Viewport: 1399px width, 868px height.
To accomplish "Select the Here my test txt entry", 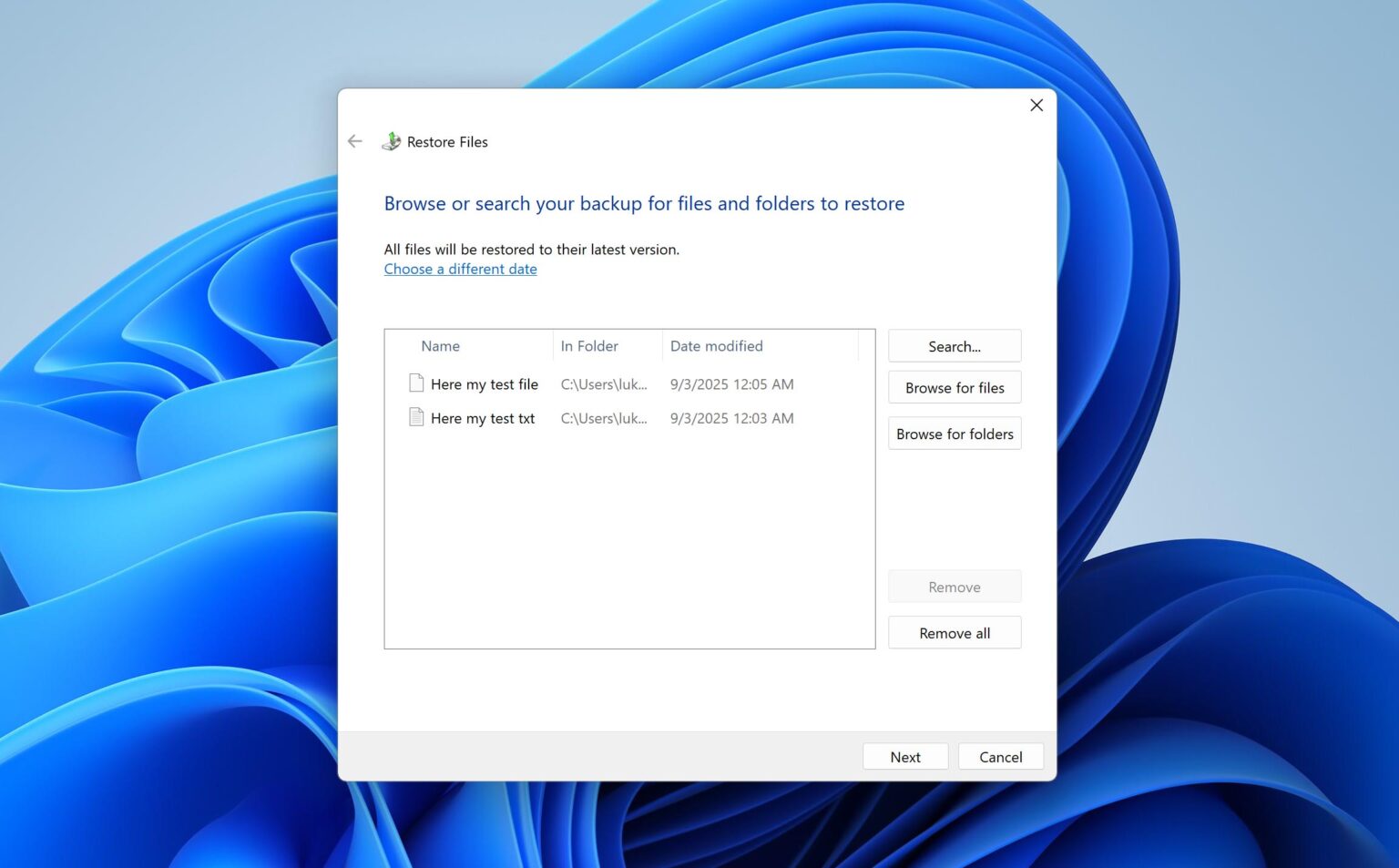I will 482,417.
